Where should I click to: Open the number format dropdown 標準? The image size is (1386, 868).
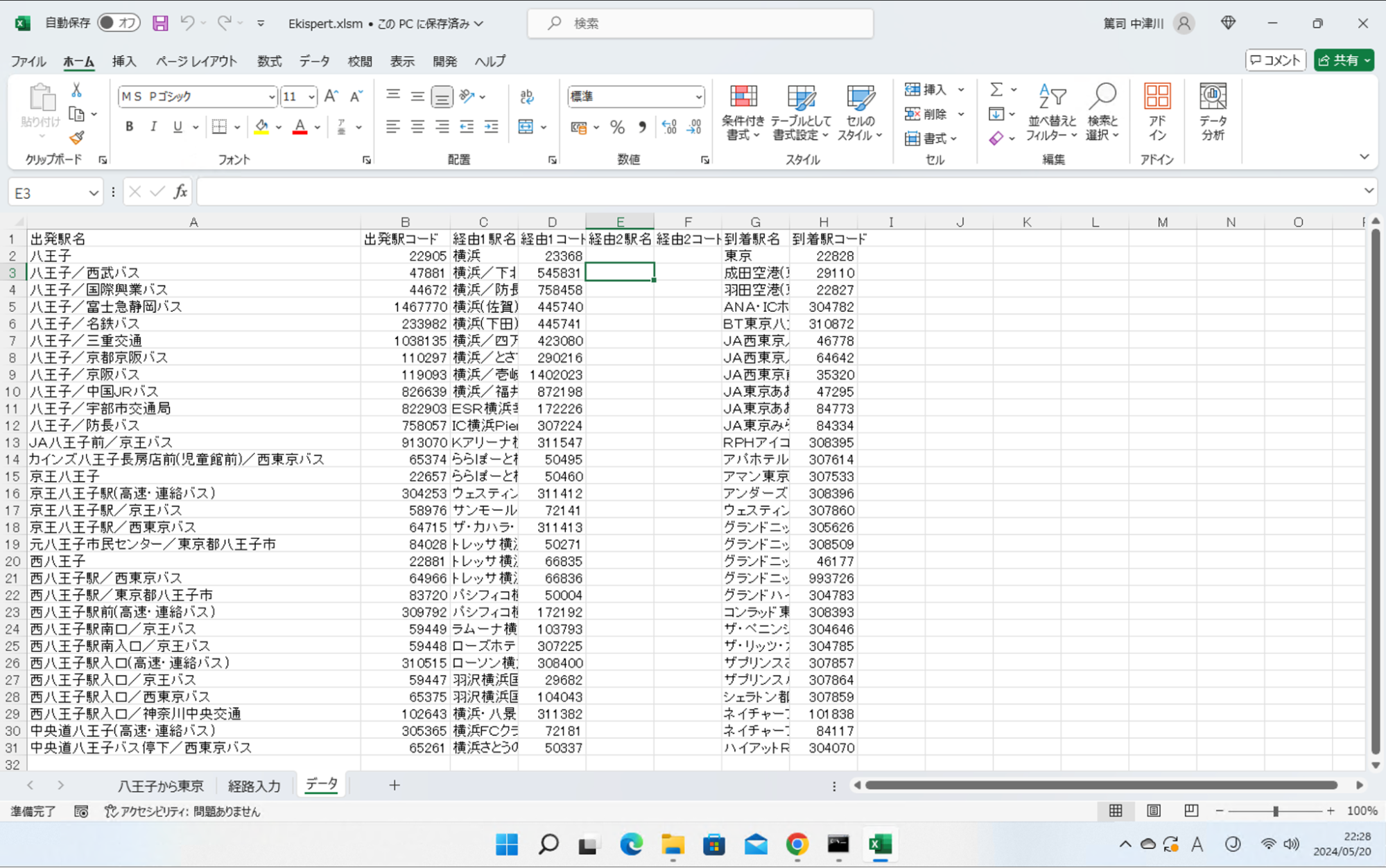[698, 96]
